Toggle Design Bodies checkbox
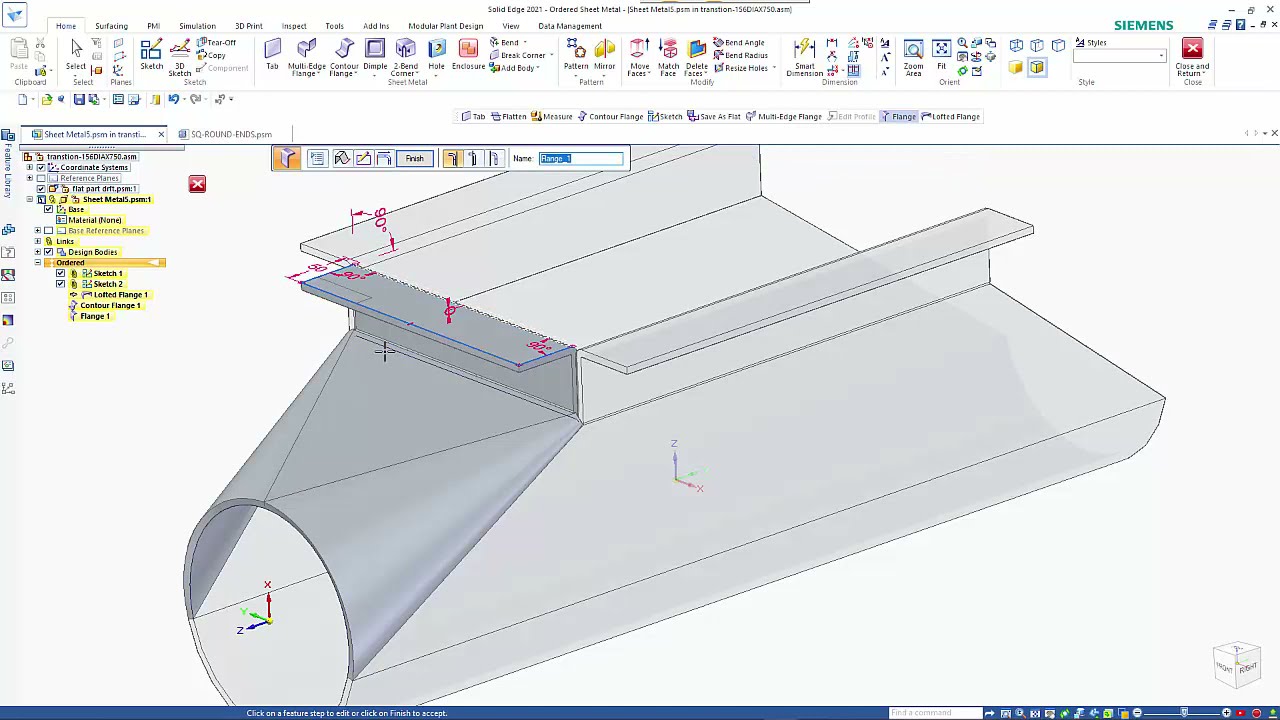 pyautogui.click(x=48, y=252)
